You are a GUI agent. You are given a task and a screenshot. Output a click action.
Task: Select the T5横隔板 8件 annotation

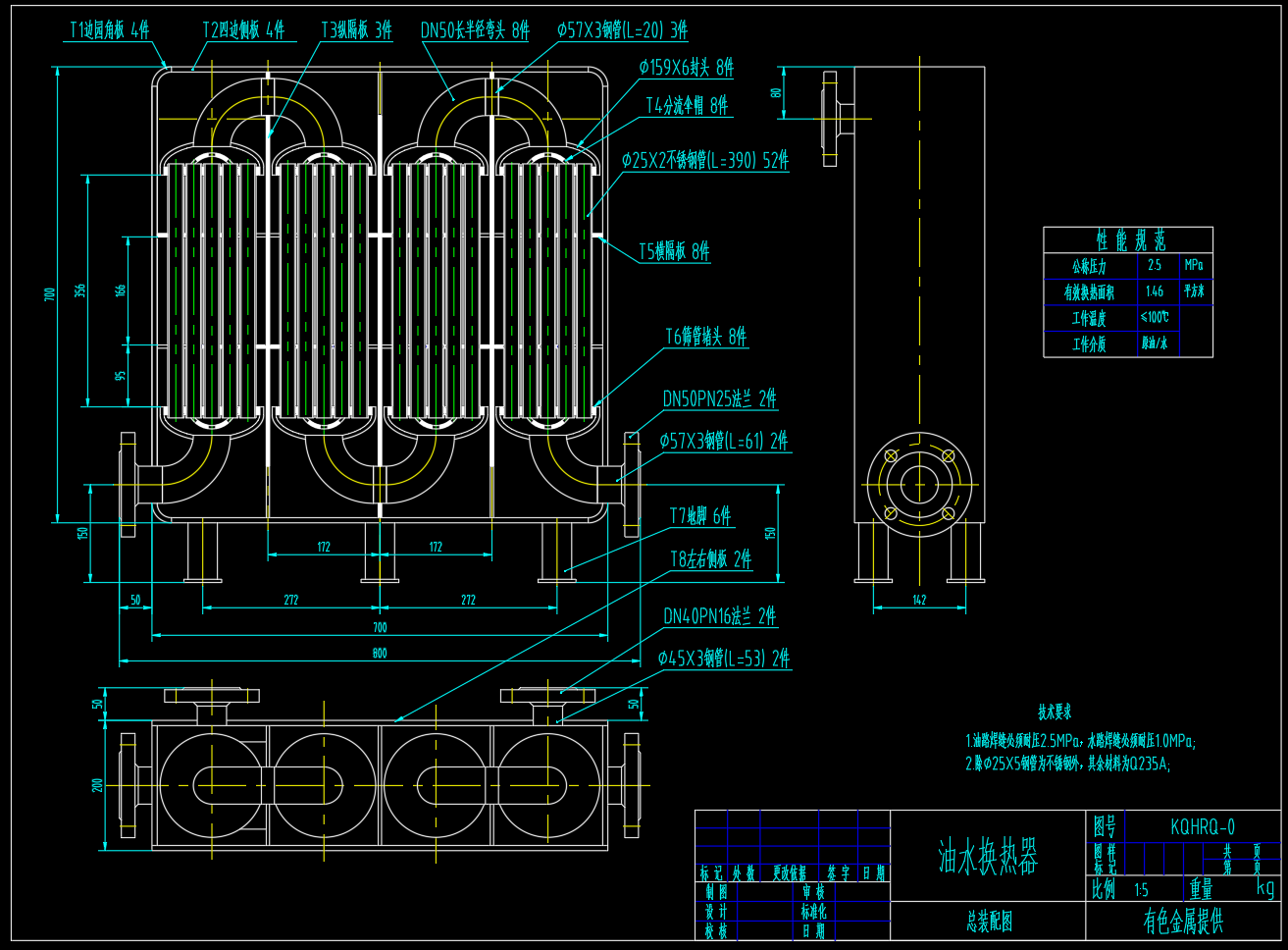click(x=674, y=251)
